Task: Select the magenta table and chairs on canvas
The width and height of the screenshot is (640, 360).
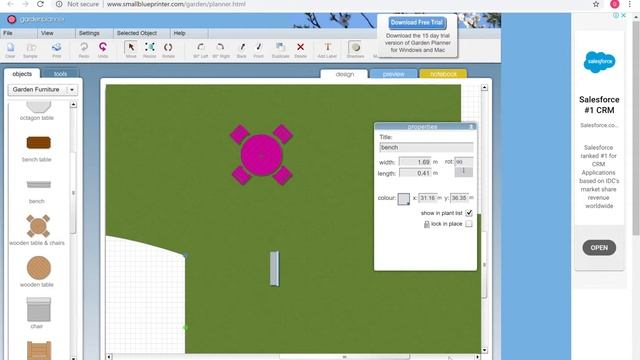Action: 261,155
